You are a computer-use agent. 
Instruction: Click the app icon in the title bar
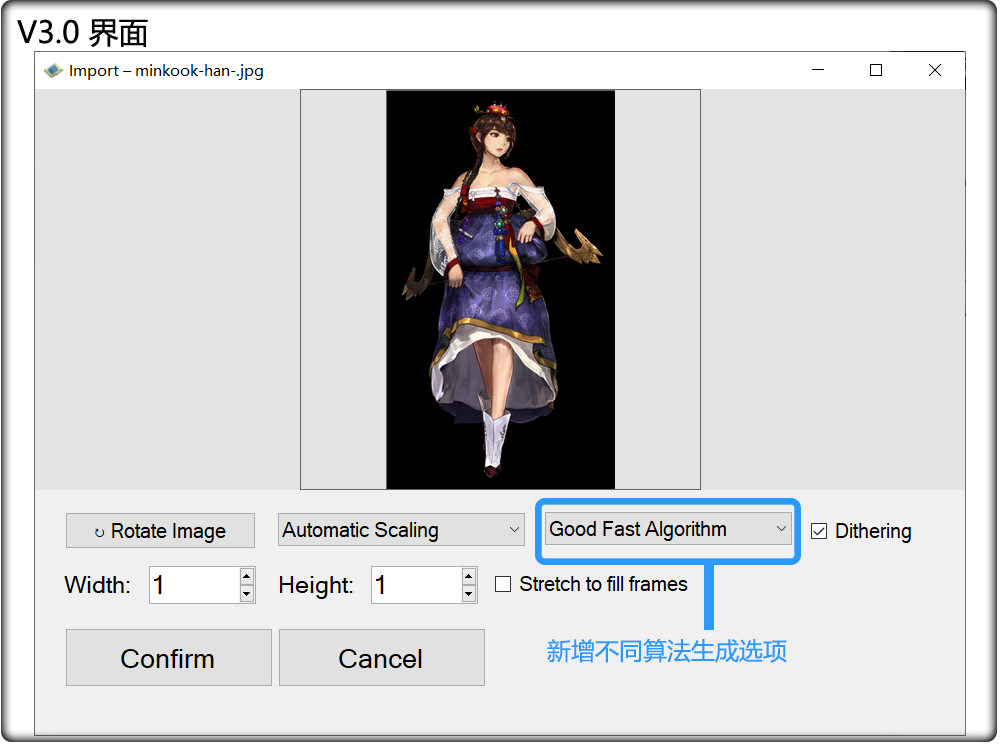point(53,71)
